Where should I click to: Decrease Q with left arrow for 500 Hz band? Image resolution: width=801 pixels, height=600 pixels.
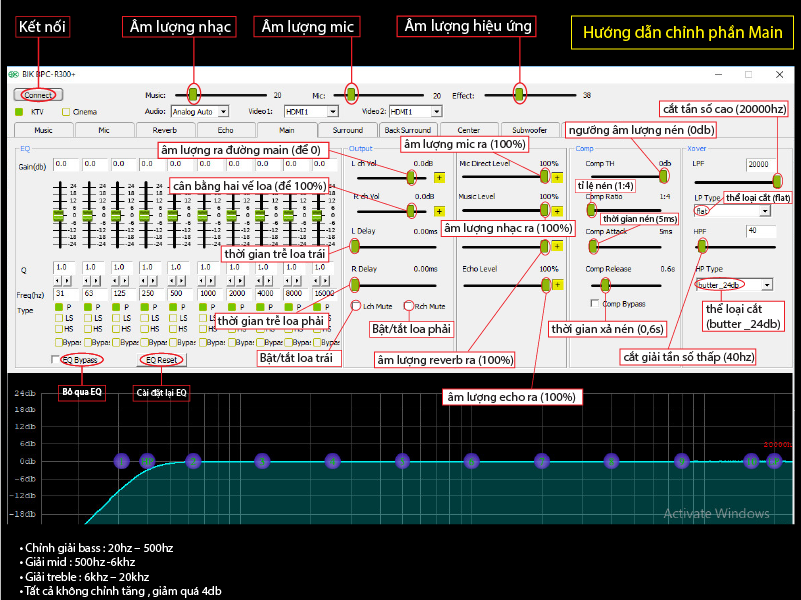coord(173,281)
